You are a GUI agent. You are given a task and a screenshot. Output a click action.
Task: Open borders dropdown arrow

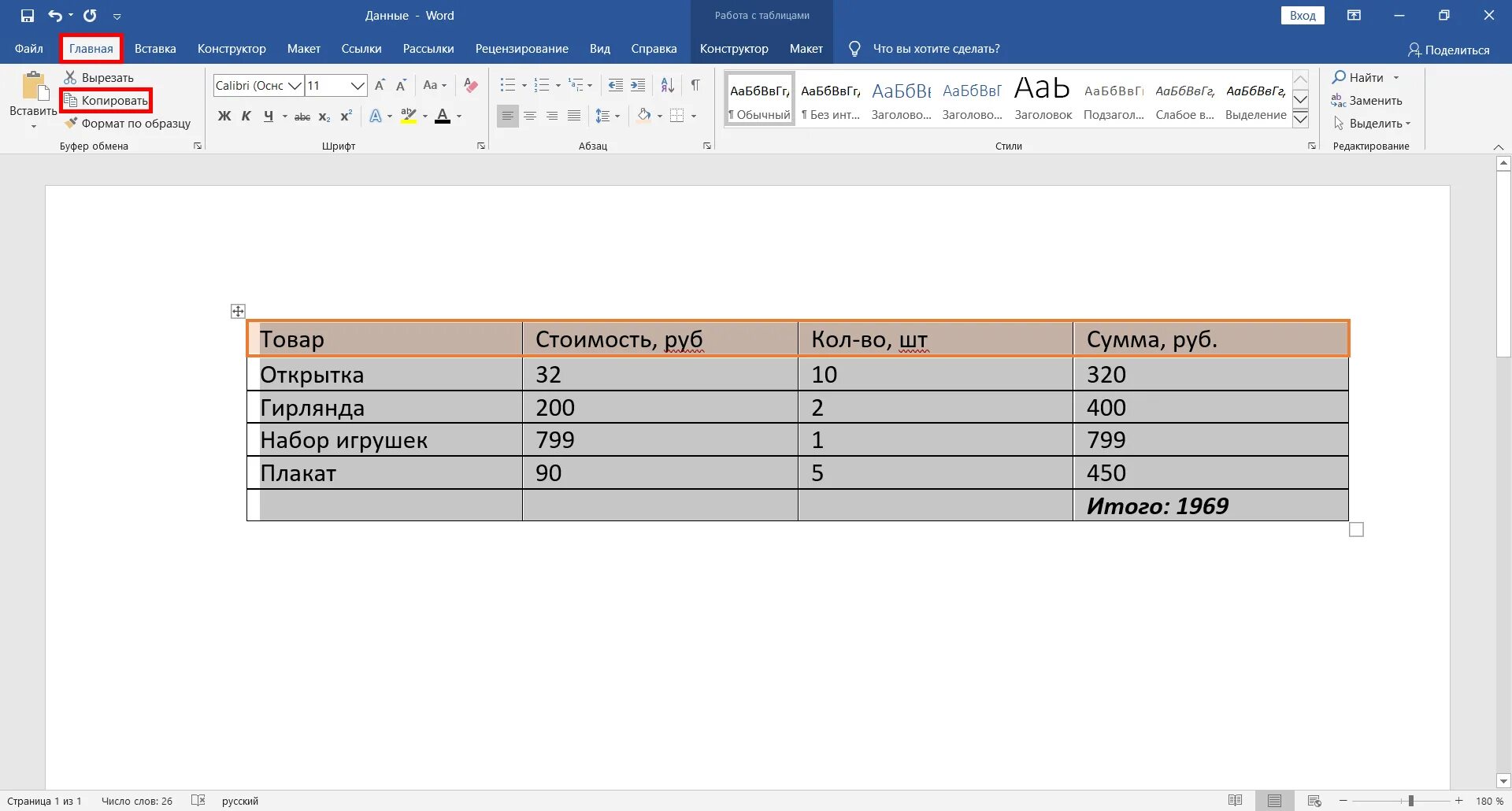pos(694,117)
